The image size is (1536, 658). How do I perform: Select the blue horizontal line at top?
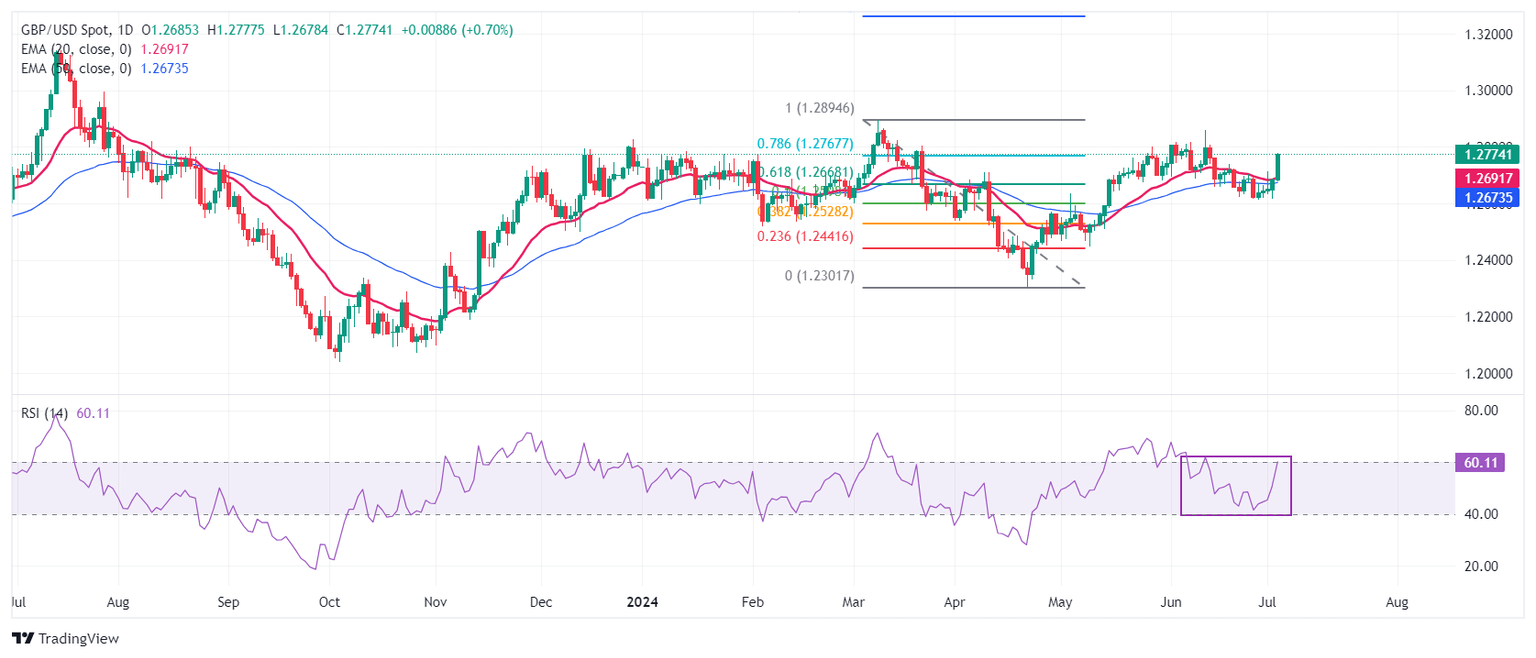click(x=972, y=16)
